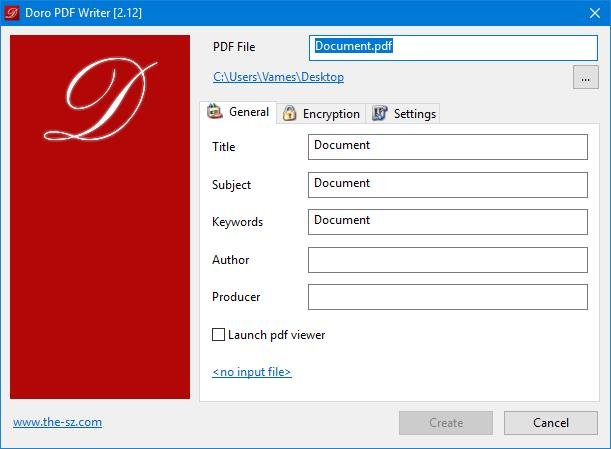Click the <no input file> link
The width and height of the screenshot is (611, 449).
(x=252, y=372)
